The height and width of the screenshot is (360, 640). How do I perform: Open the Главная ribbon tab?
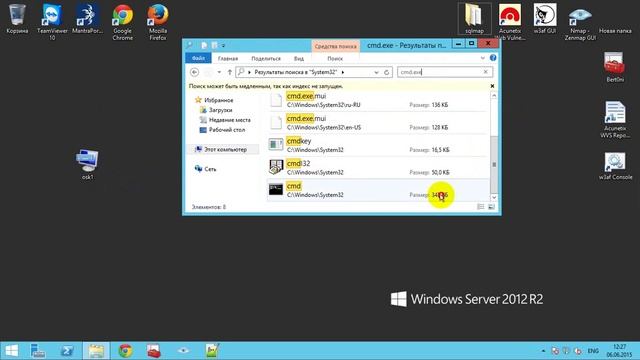tap(228, 58)
